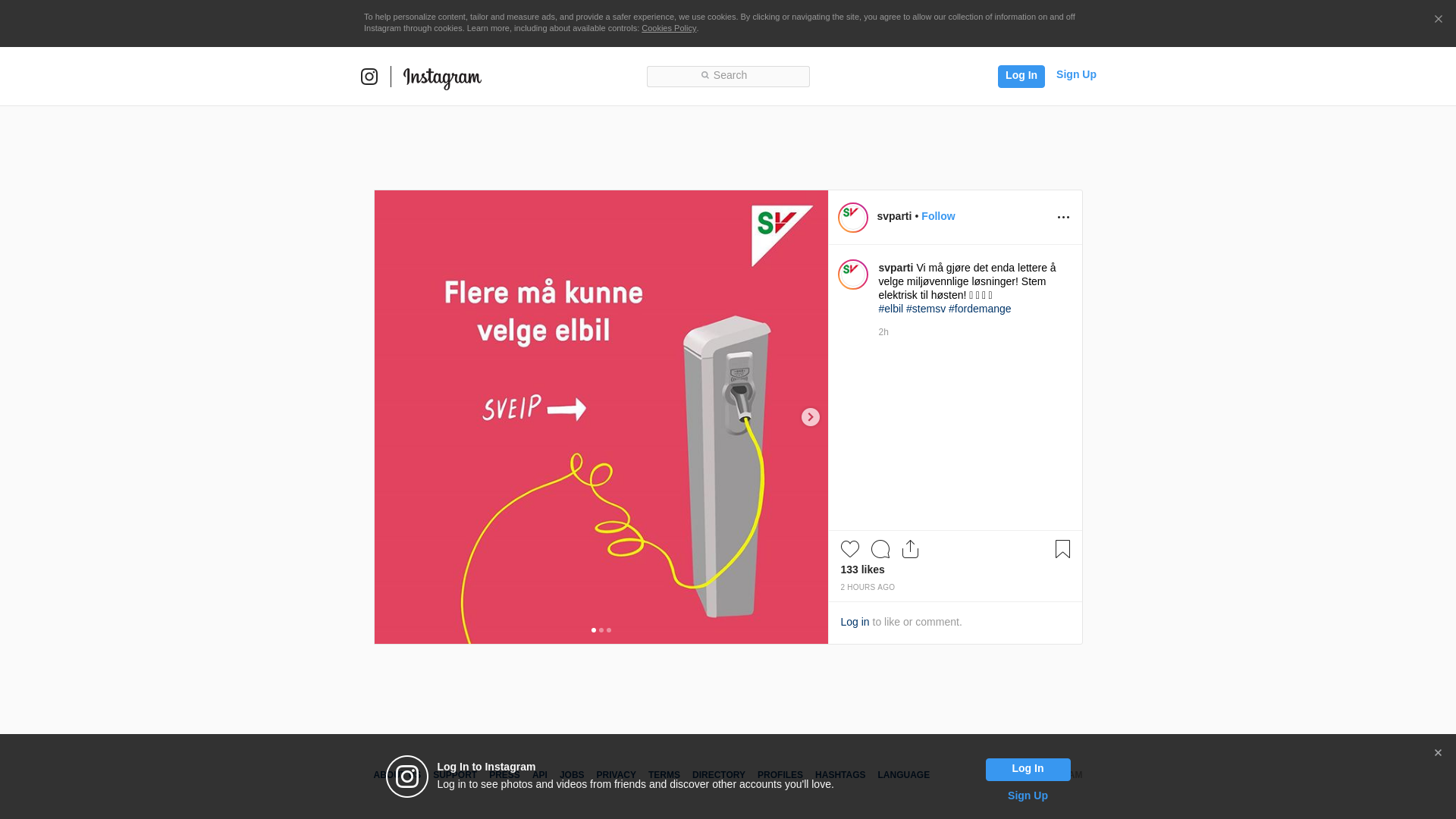Follow the svparti account
Image resolution: width=1456 pixels, height=819 pixels.
[938, 216]
